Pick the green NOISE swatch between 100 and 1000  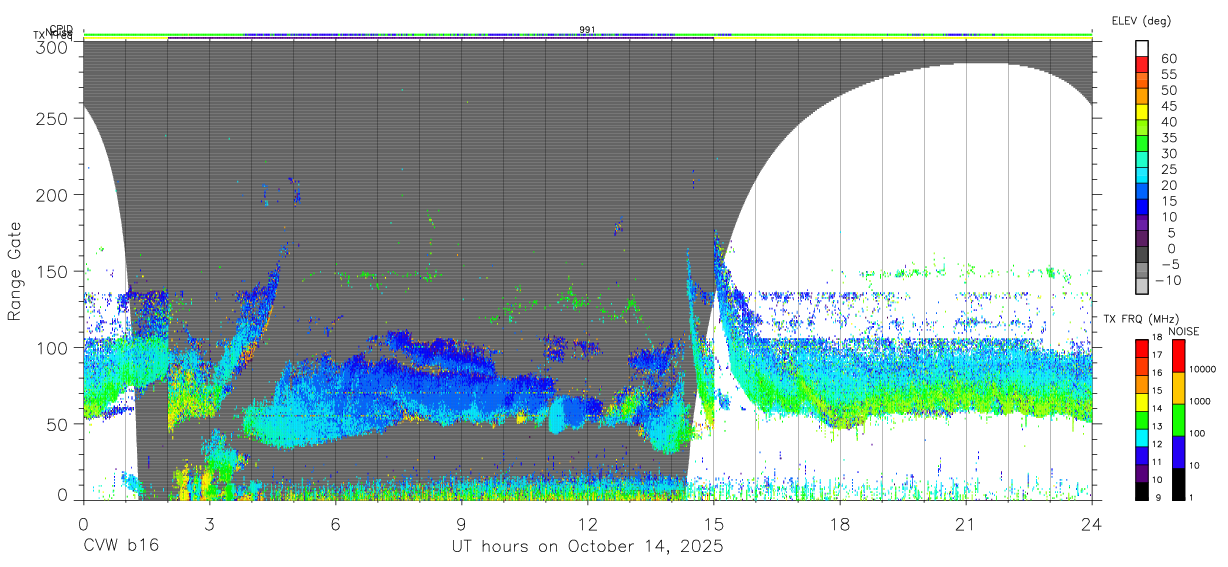click(1178, 420)
